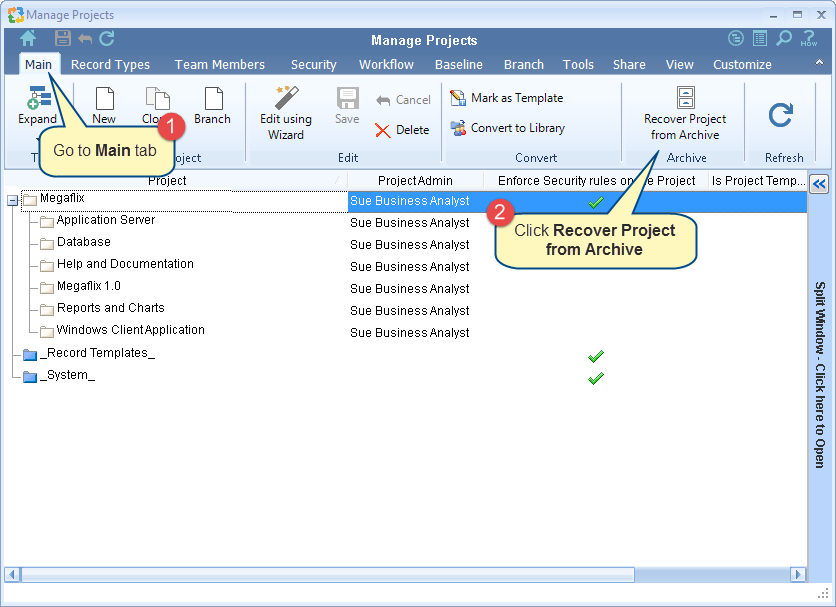Click the Undo arrow in quick toolbar
Image resolution: width=836 pixels, height=607 pixels.
[x=85, y=38]
